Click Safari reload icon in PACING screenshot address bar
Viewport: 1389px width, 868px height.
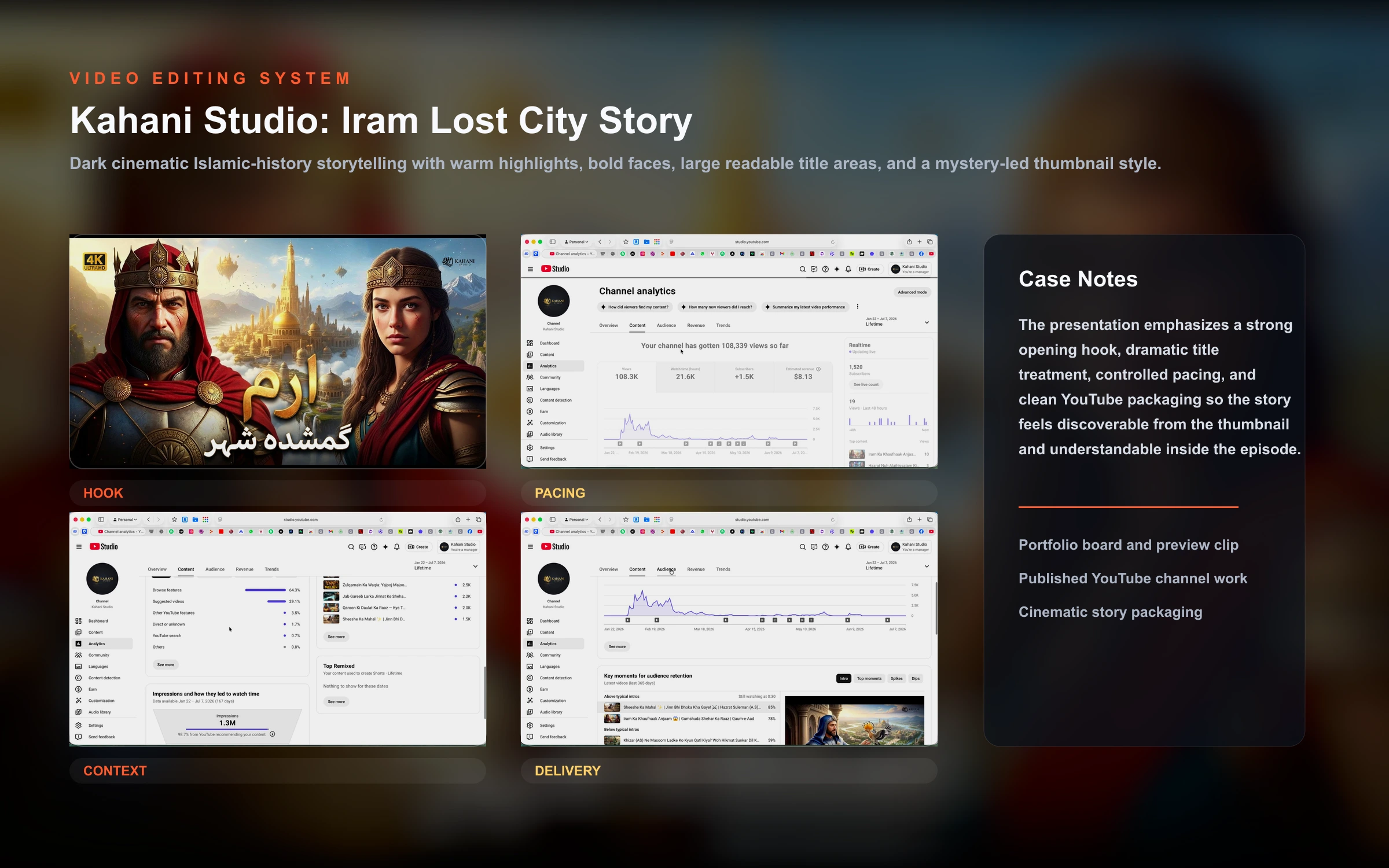(832, 242)
